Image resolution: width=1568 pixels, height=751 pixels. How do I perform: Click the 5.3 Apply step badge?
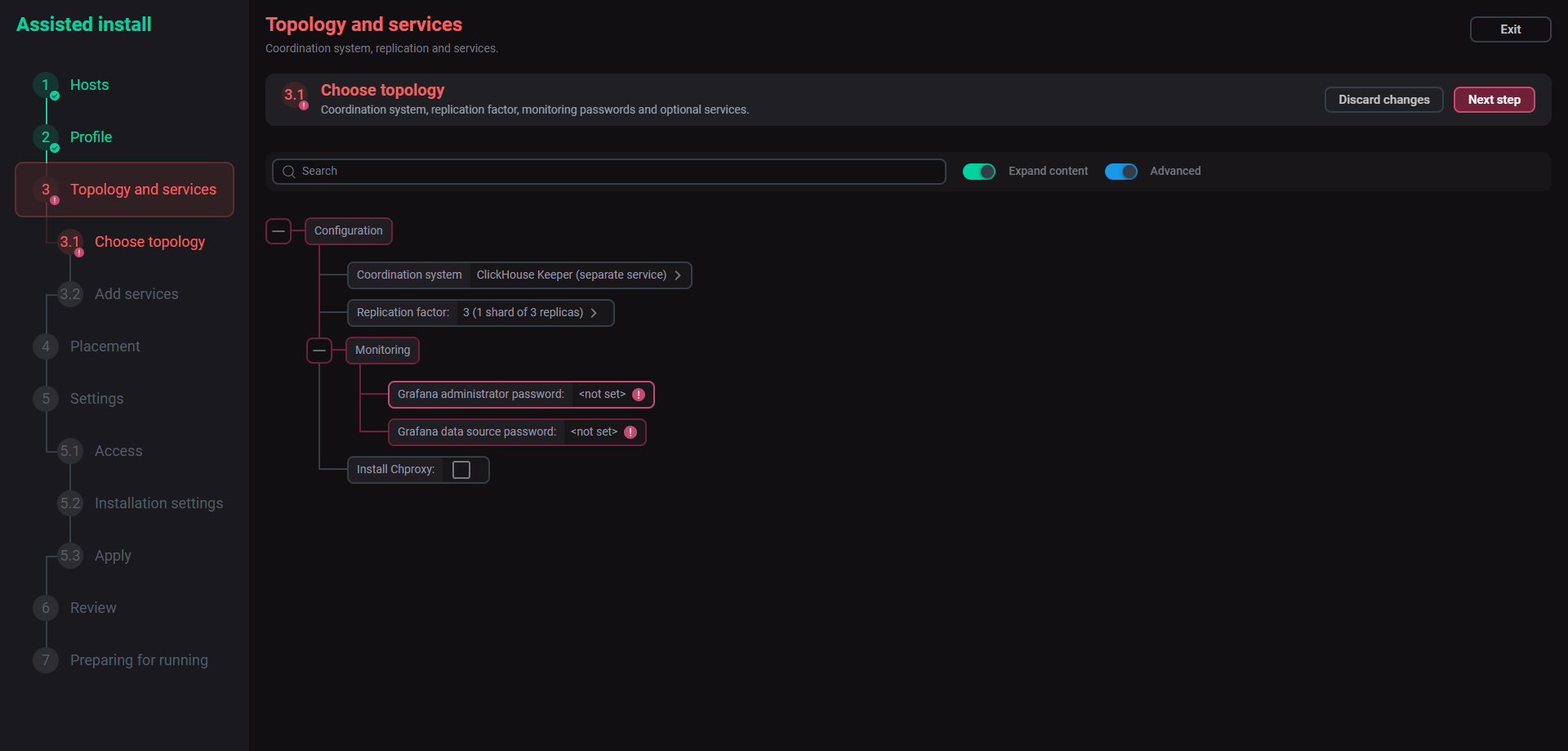pyautogui.click(x=70, y=556)
